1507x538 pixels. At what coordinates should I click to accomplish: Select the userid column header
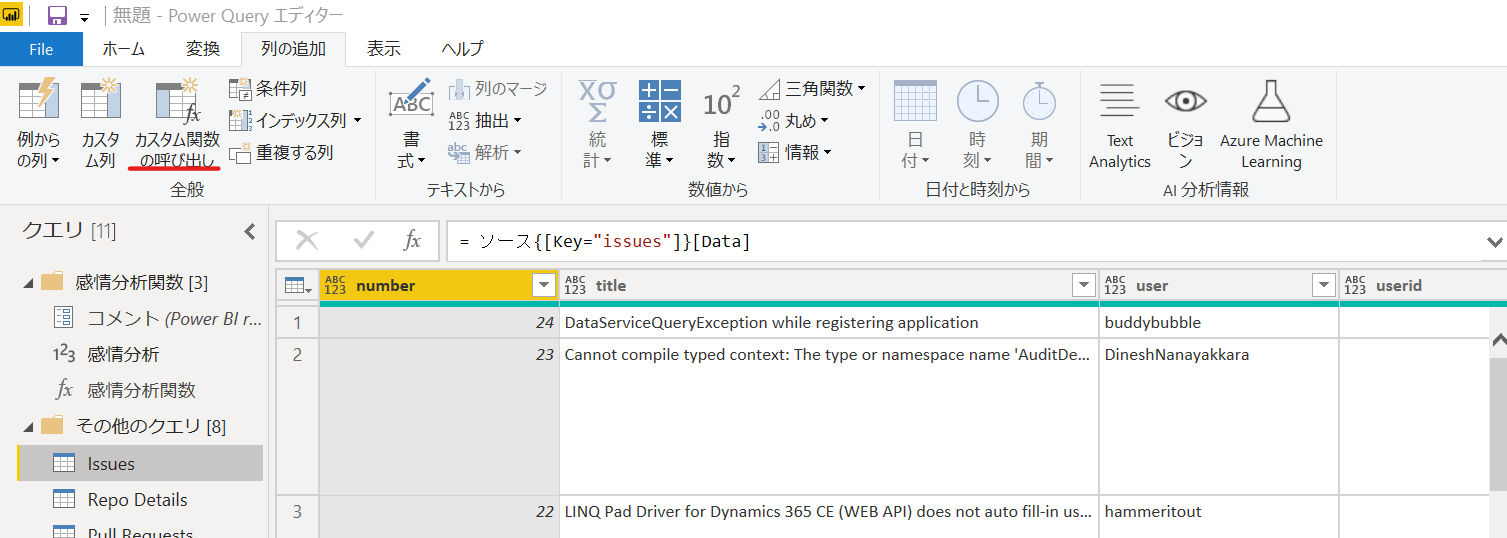tap(1423, 286)
